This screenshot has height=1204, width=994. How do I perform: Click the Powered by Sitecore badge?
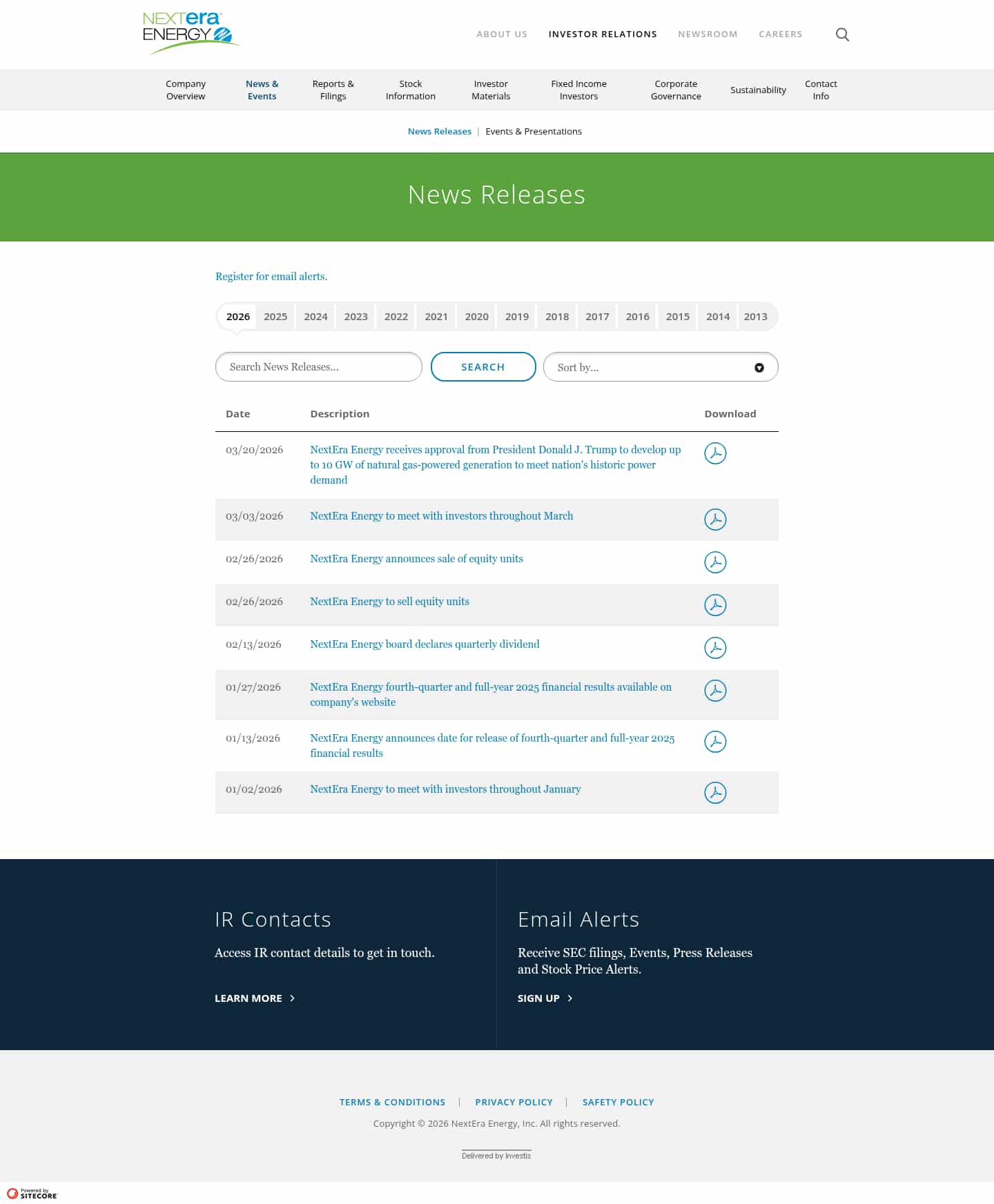tap(32, 1194)
